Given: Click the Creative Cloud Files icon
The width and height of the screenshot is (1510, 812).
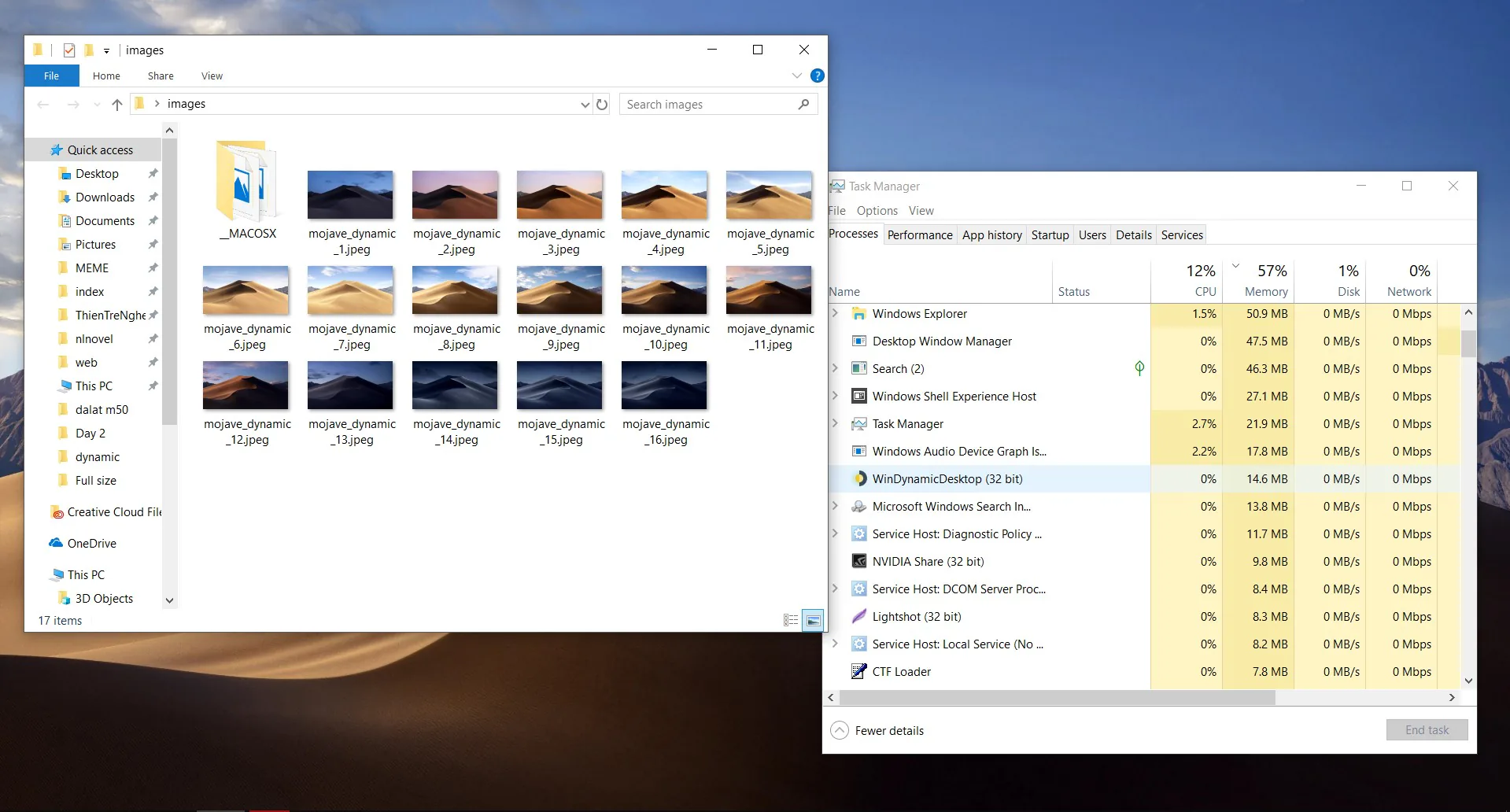Looking at the screenshot, I should coord(57,512).
